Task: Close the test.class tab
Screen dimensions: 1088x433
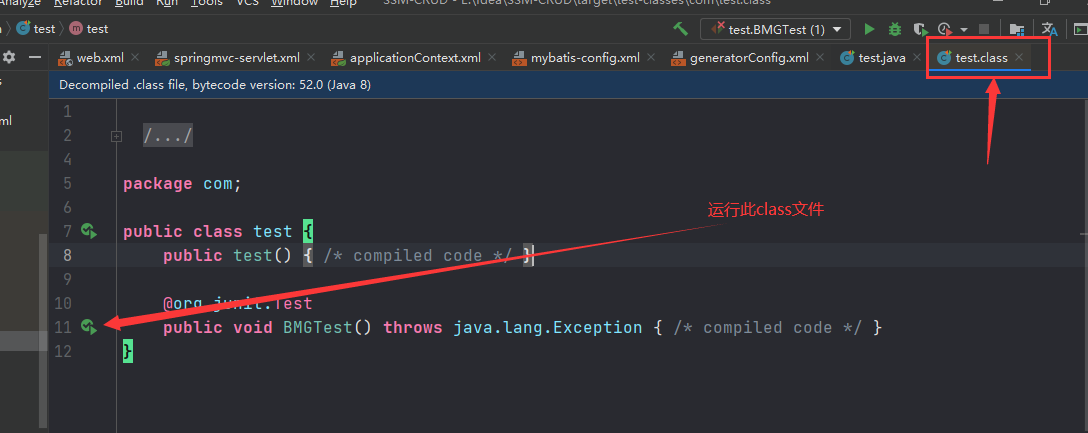Action: point(1019,58)
